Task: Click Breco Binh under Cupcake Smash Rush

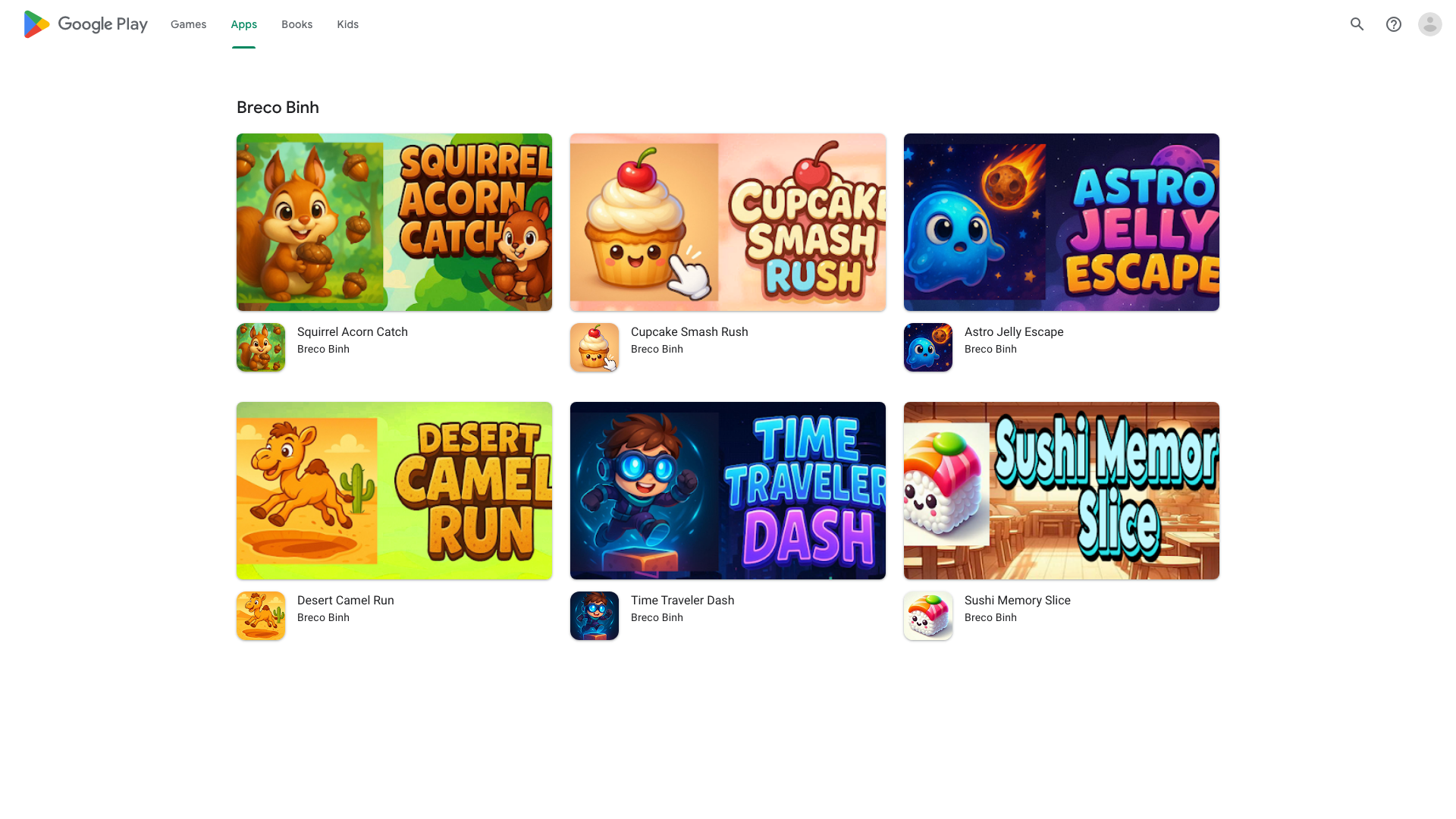Action: 657,350
